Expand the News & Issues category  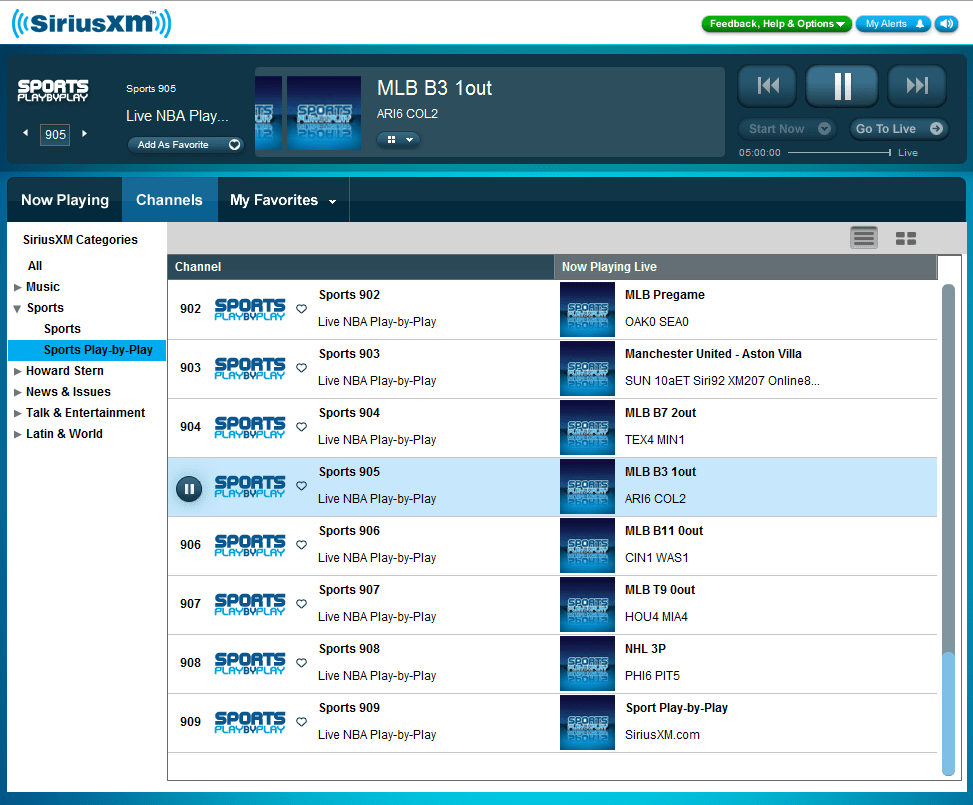18,392
